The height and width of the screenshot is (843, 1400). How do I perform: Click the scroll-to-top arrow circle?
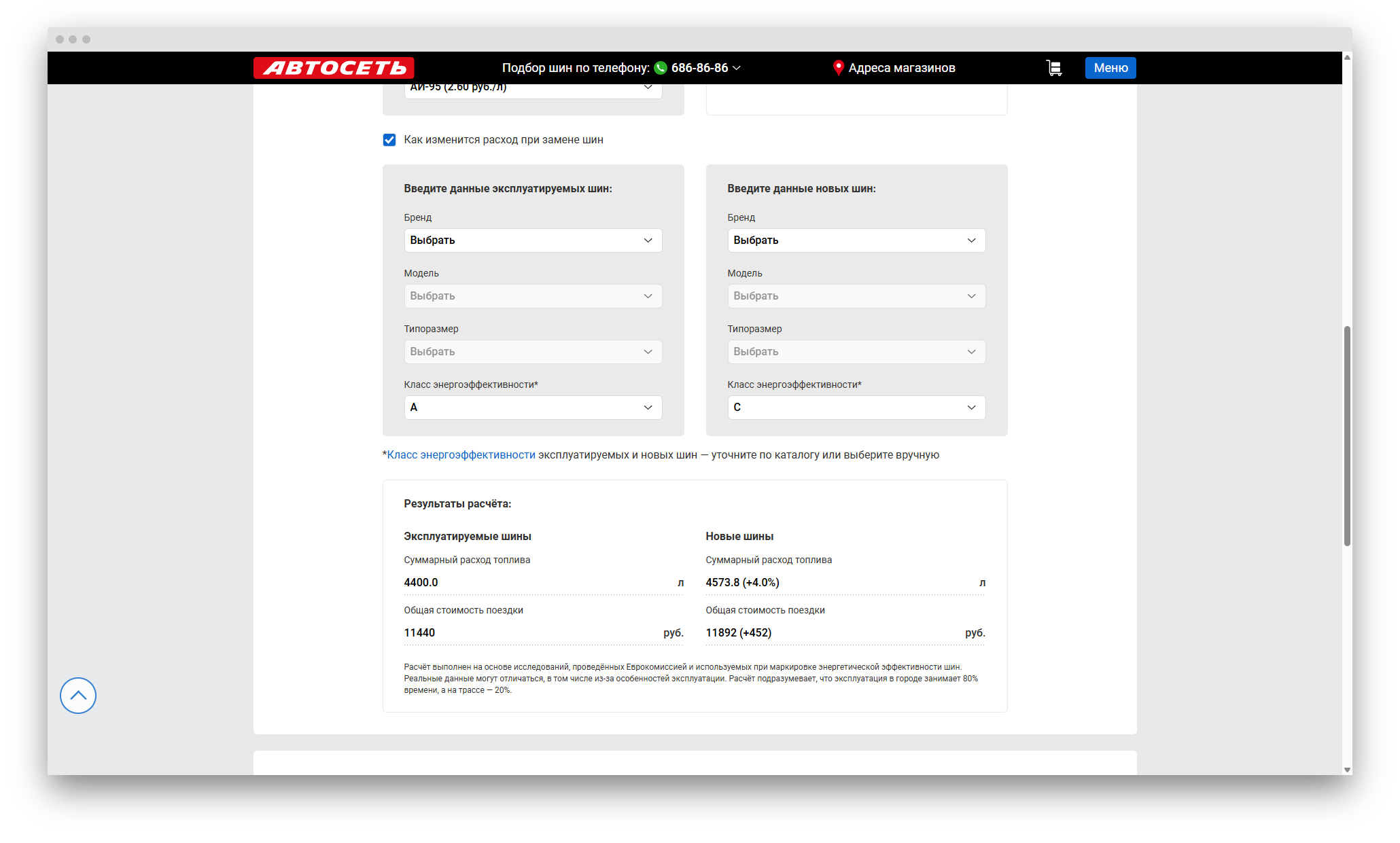[78, 695]
